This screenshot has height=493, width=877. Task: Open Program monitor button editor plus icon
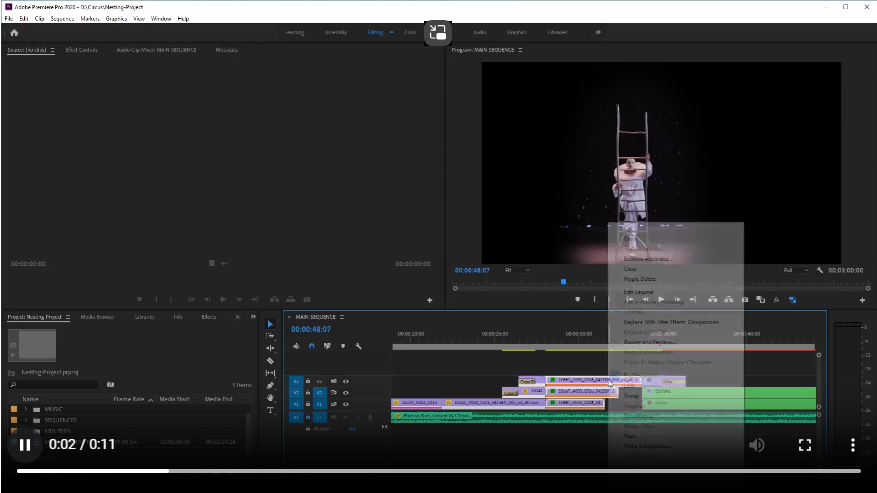click(x=862, y=301)
